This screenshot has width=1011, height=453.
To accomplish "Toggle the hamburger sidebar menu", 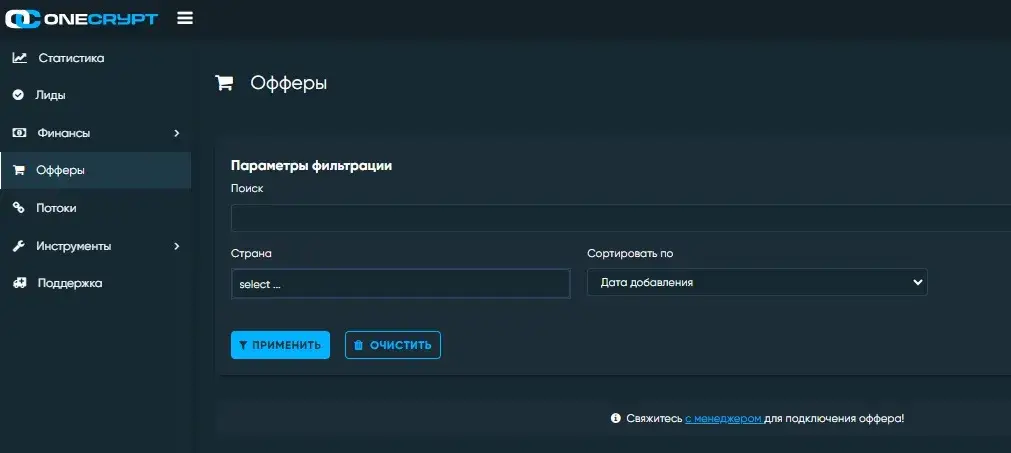I will tap(185, 19).
